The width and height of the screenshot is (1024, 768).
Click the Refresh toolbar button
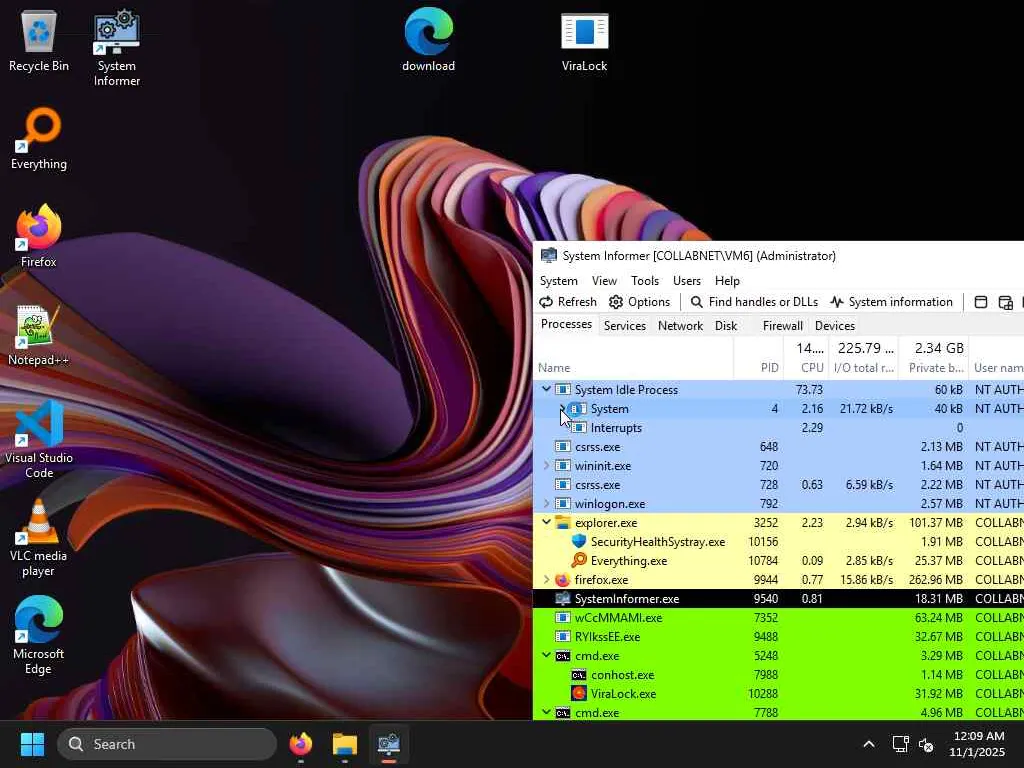[x=568, y=302]
